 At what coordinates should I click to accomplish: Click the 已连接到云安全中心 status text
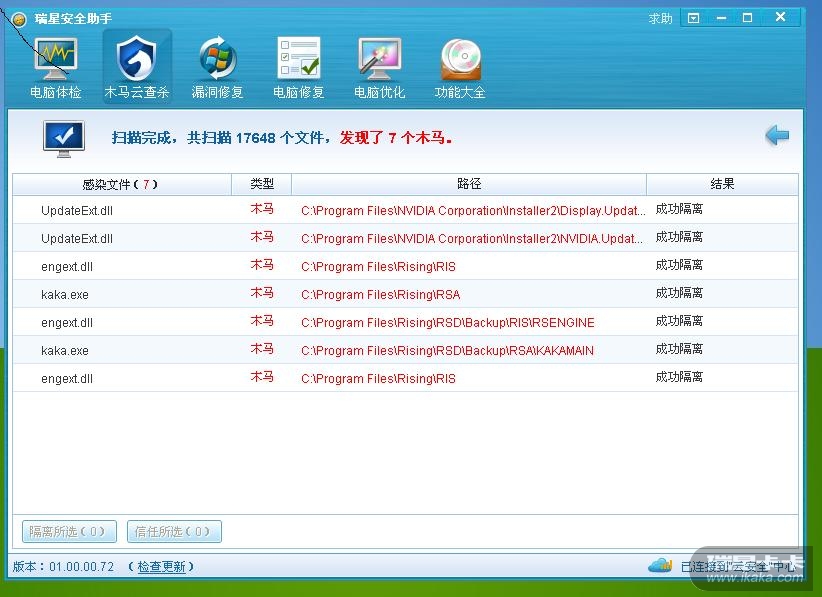click(x=738, y=567)
